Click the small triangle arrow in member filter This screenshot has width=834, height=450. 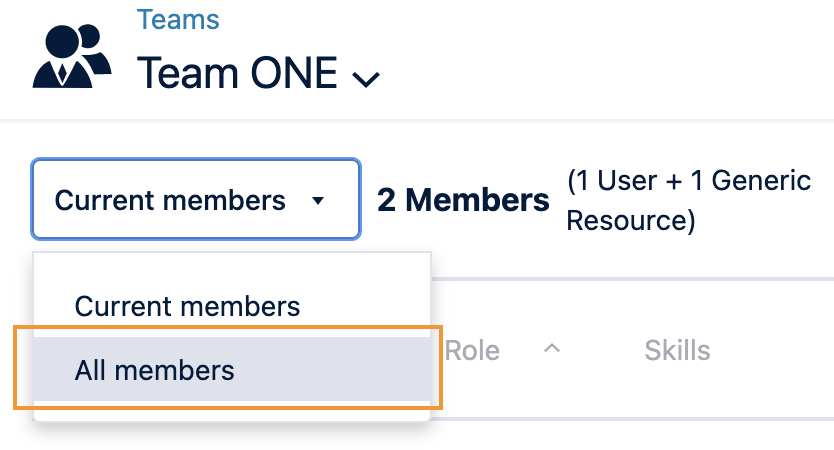[318, 201]
